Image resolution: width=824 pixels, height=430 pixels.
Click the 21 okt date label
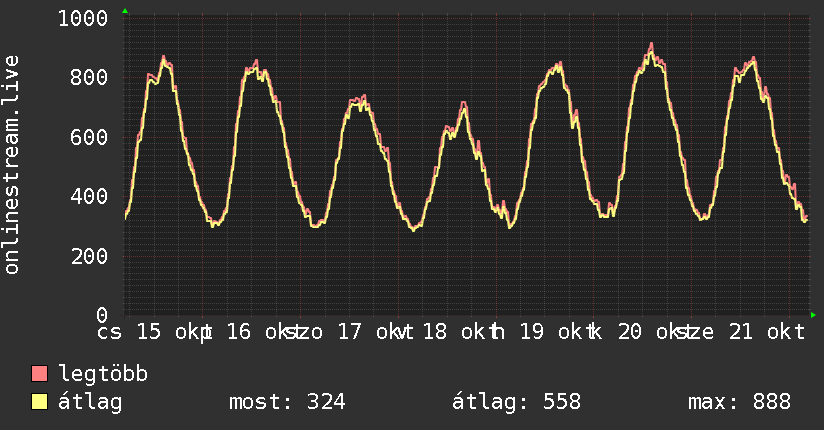point(767,332)
